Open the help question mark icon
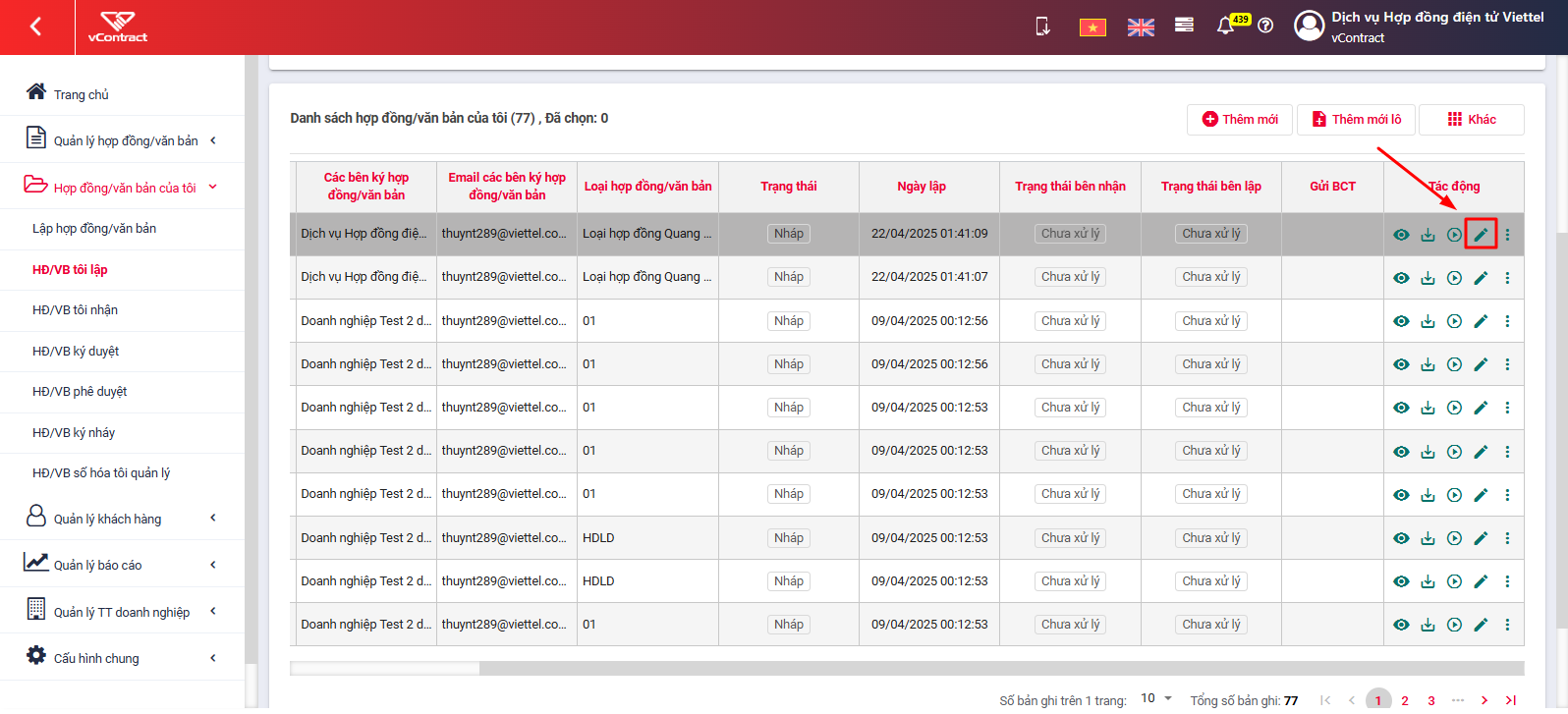Screen dimensions: 1568x714 click(x=1265, y=26)
